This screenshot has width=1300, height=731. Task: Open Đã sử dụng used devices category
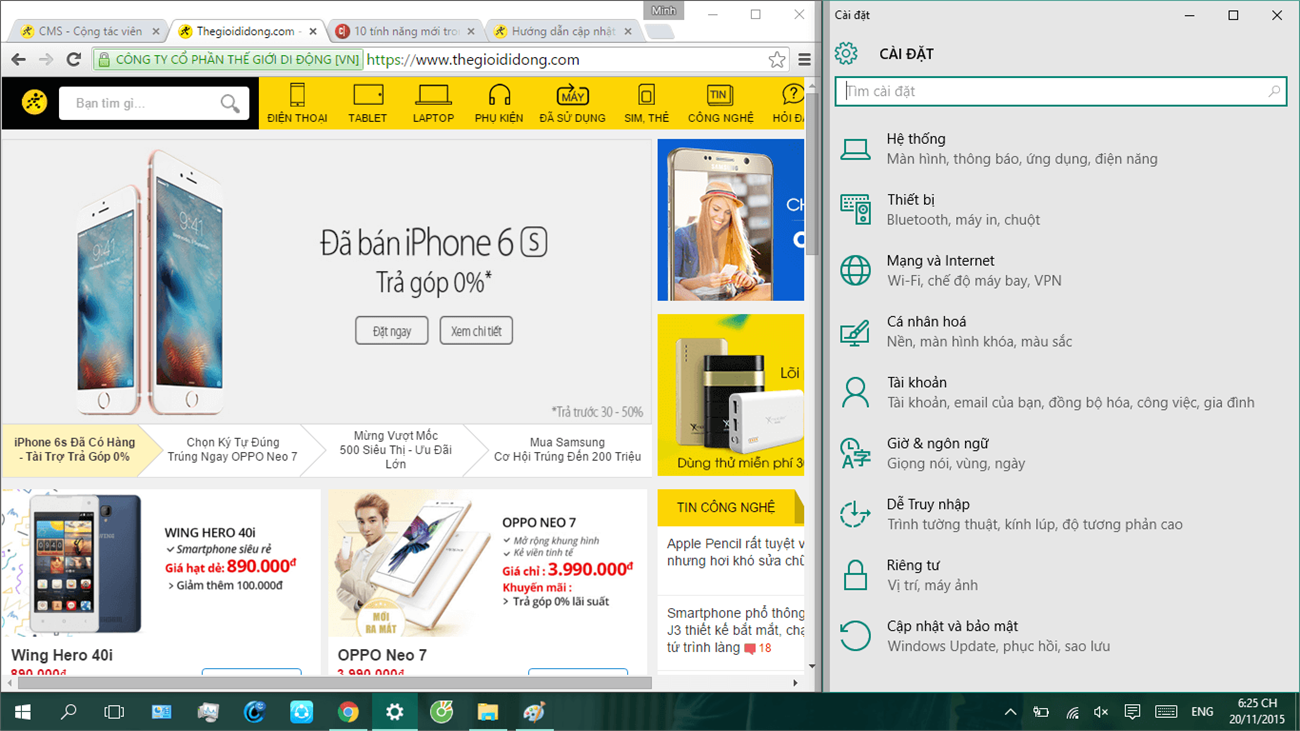pos(572,104)
